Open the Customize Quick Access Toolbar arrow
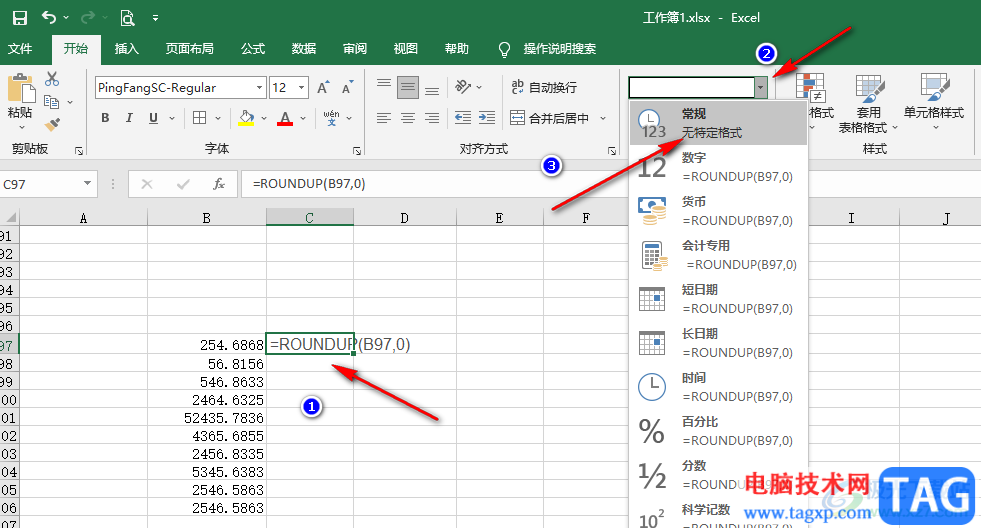Image resolution: width=981 pixels, height=528 pixels. click(155, 18)
